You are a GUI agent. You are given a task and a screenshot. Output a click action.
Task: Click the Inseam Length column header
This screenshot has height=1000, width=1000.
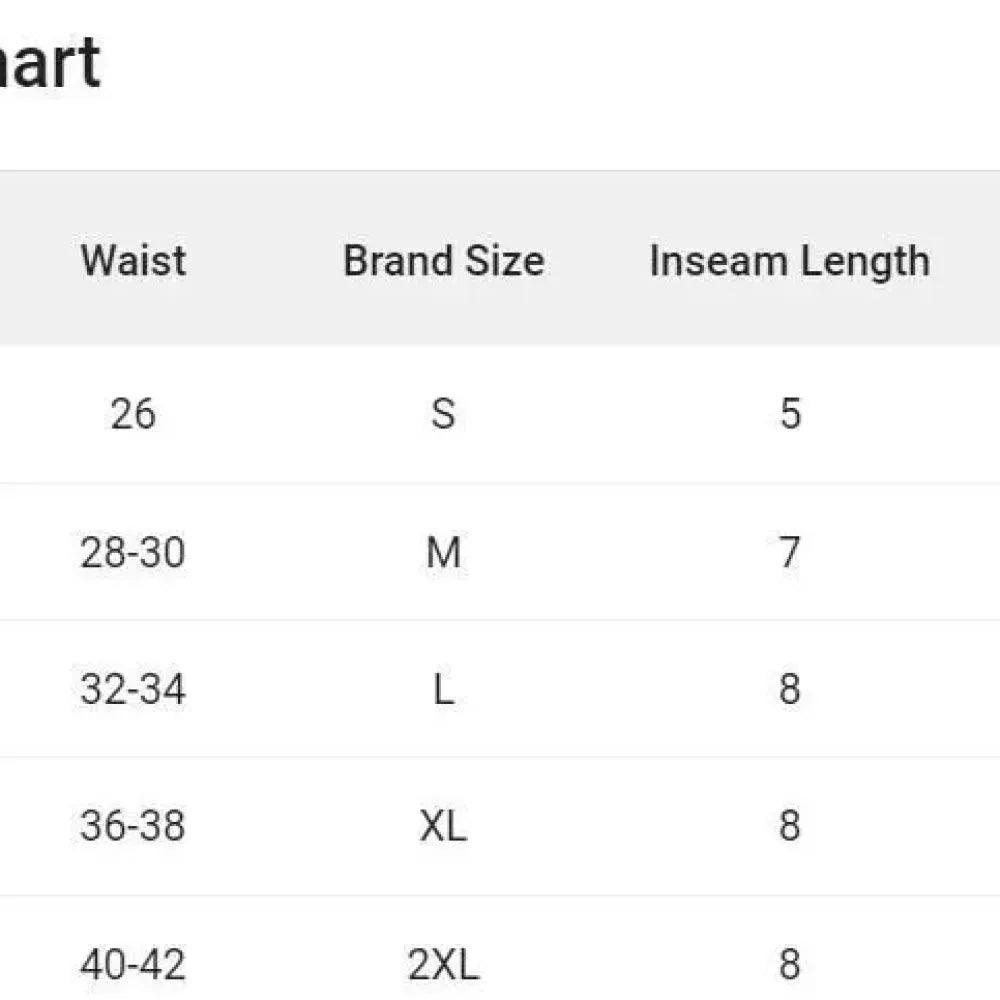789,261
